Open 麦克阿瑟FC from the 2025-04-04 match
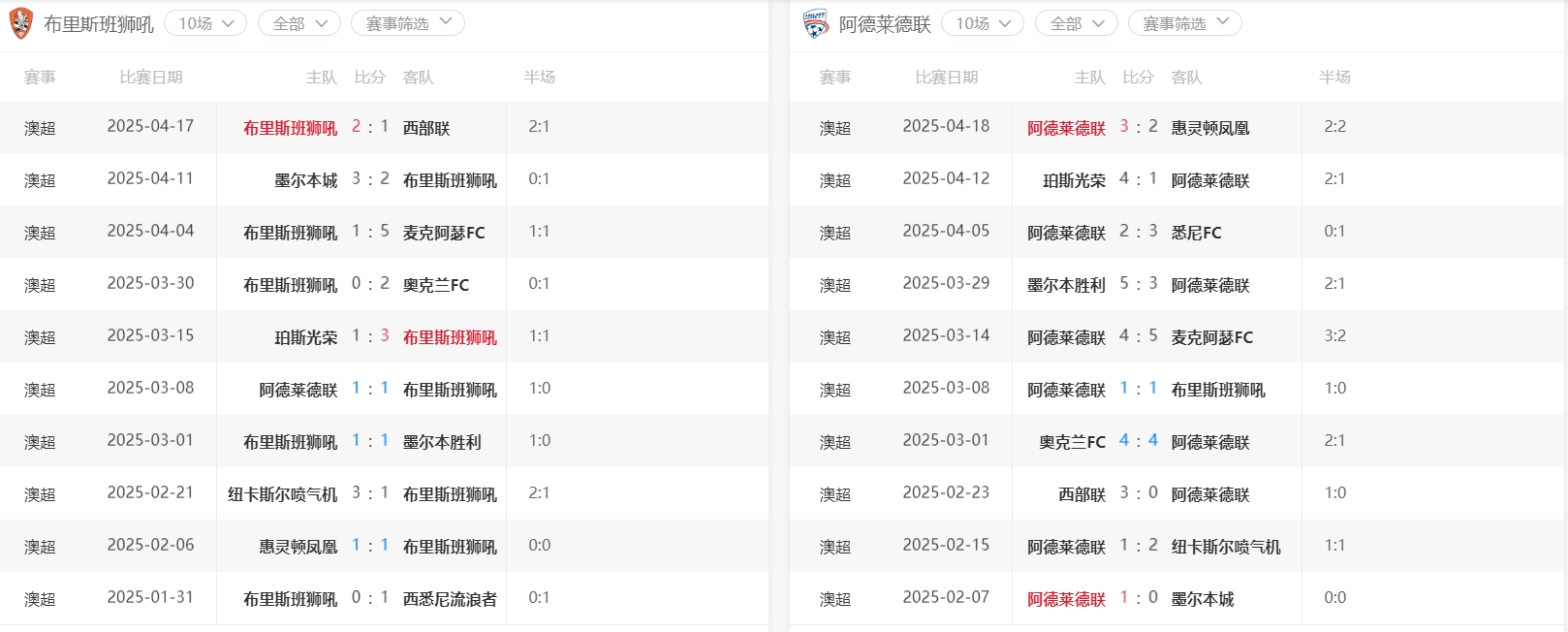This screenshot has height=632, width=1568. pos(444,233)
